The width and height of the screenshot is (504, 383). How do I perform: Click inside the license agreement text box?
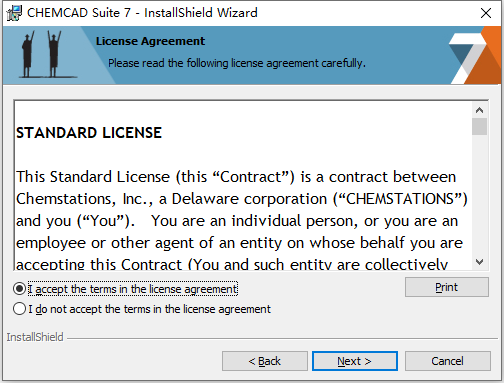click(x=243, y=186)
